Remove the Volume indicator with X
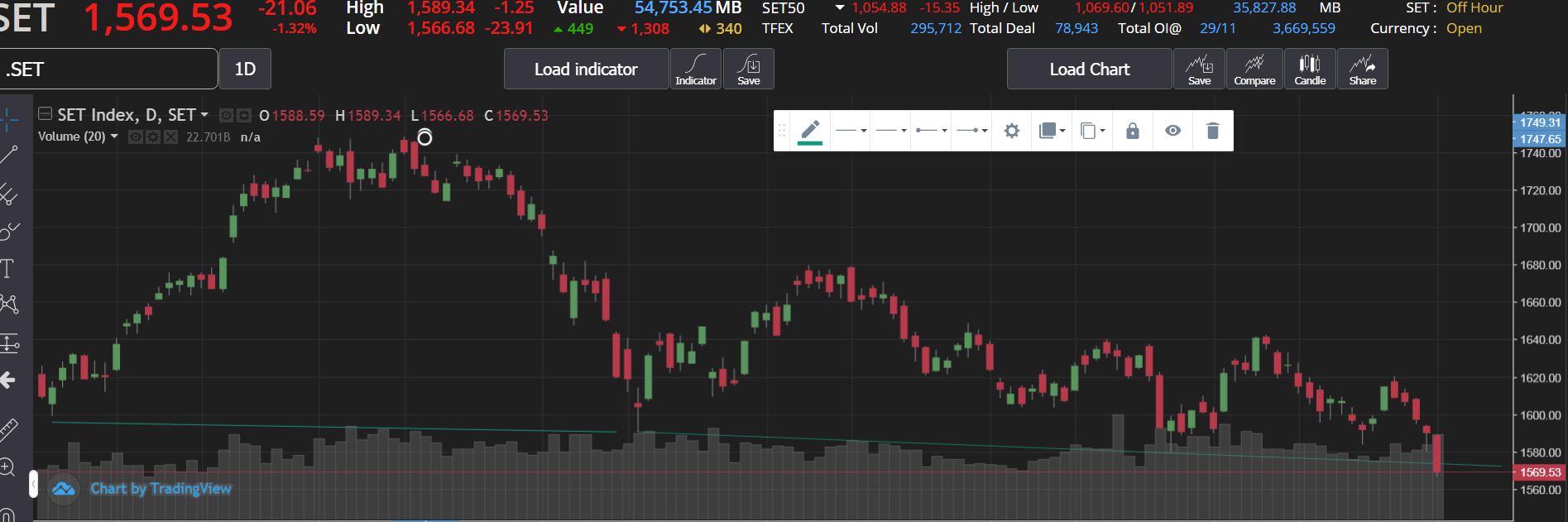 [x=170, y=137]
